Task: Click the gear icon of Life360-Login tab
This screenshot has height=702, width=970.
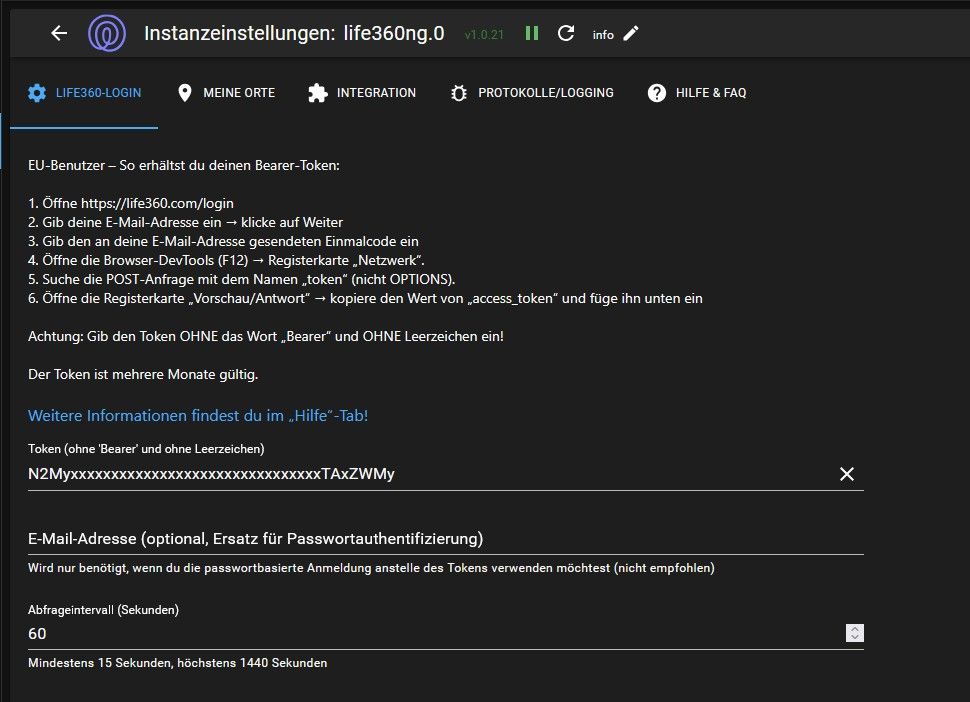Action: [x=37, y=93]
